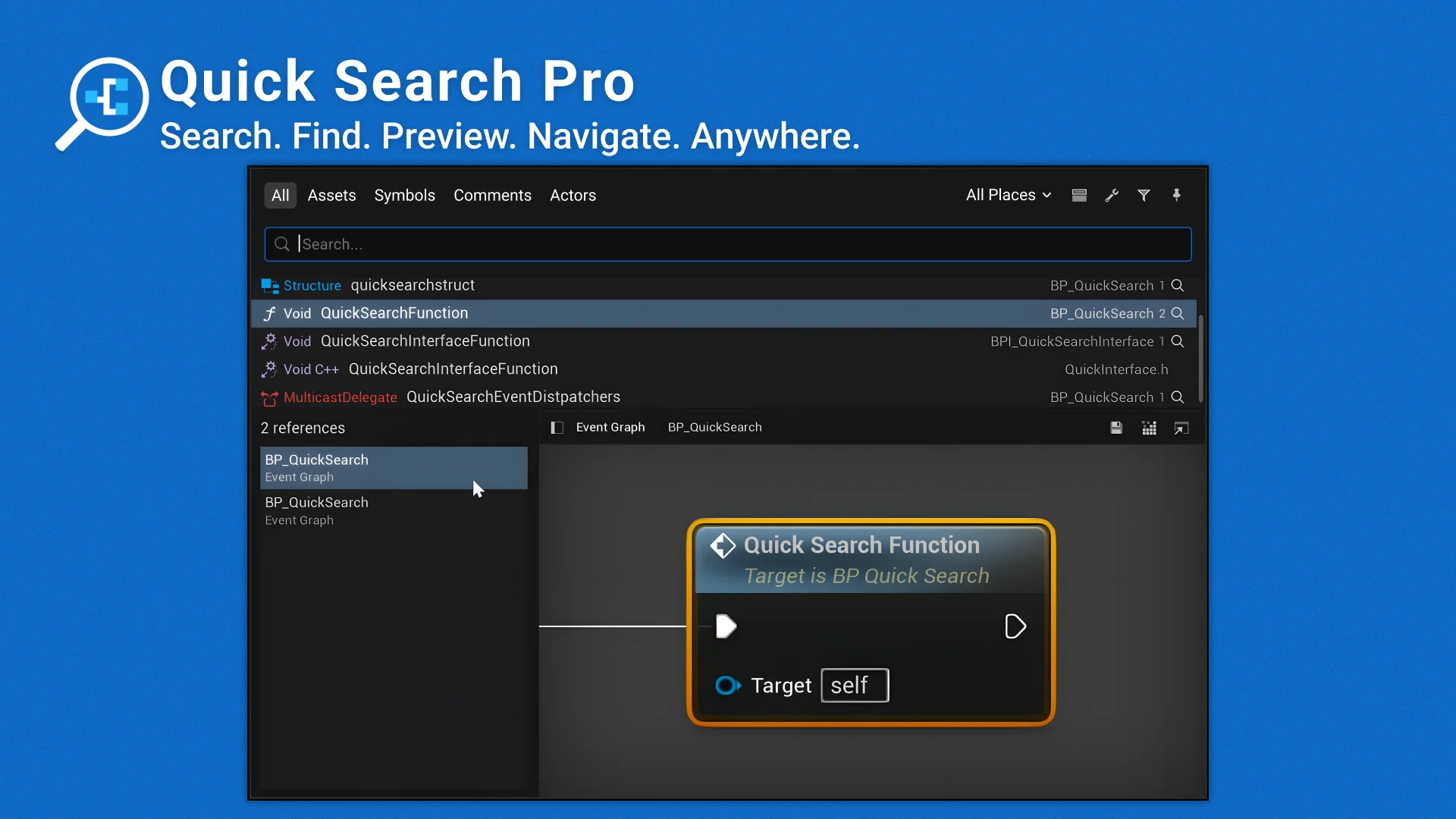1456x819 pixels.
Task: Click find-references magnifier on quicksearchstruct row
Action: pyautogui.click(x=1177, y=285)
